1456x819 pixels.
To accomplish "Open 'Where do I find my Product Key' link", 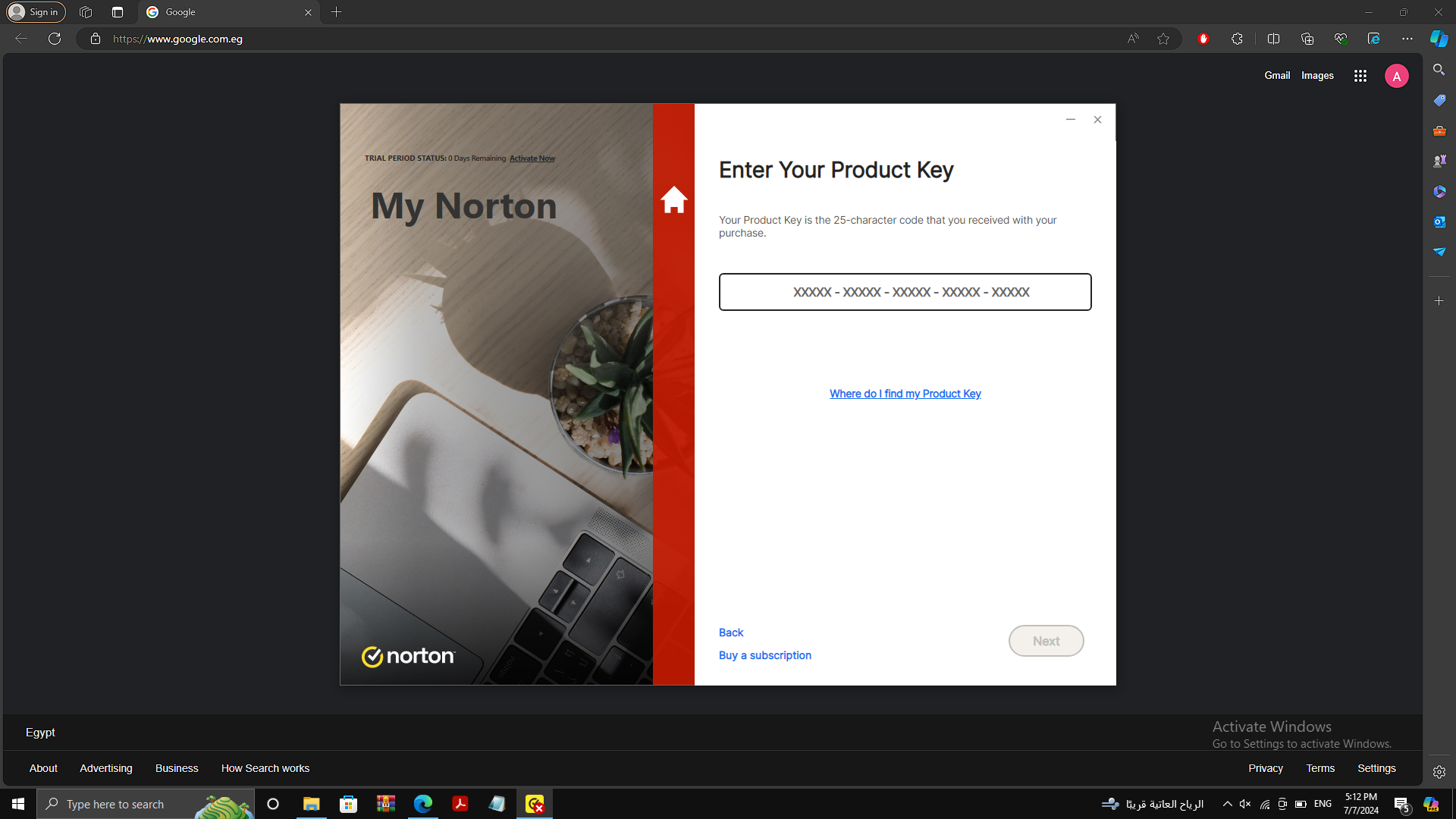I will [x=905, y=394].
